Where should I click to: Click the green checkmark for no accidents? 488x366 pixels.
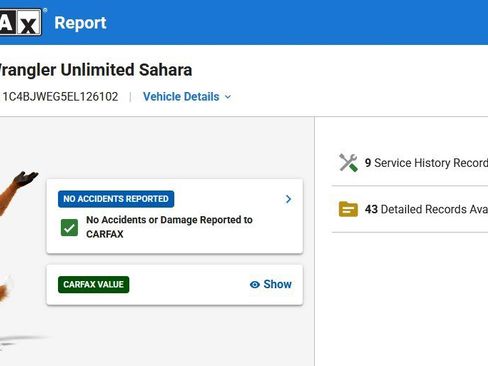point(69,227)
